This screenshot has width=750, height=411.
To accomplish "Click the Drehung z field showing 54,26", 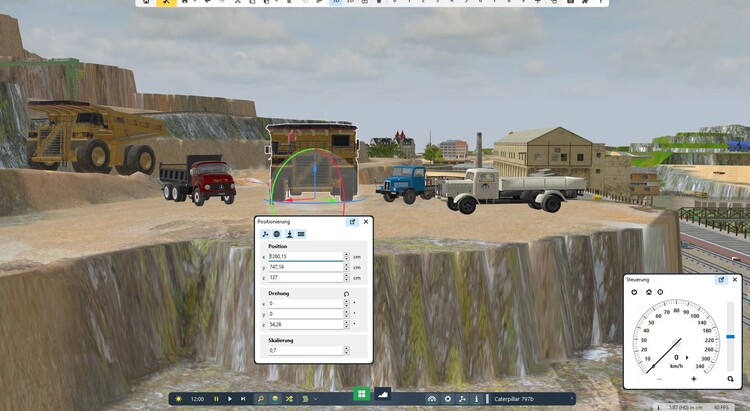I will [306, 324].
